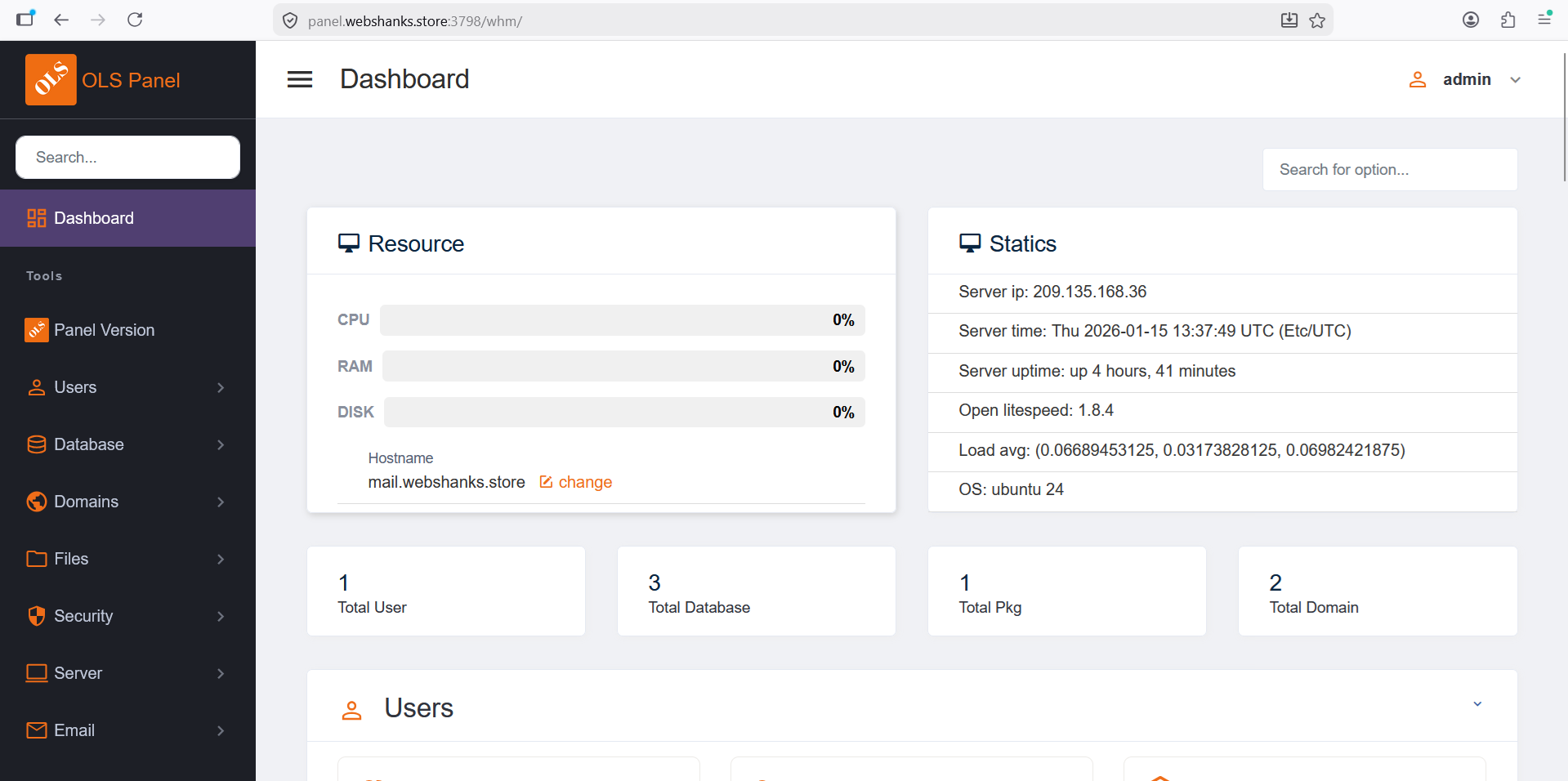Open the Total Database card
The image size is (1568, 781).
click(x=757, y=591)
